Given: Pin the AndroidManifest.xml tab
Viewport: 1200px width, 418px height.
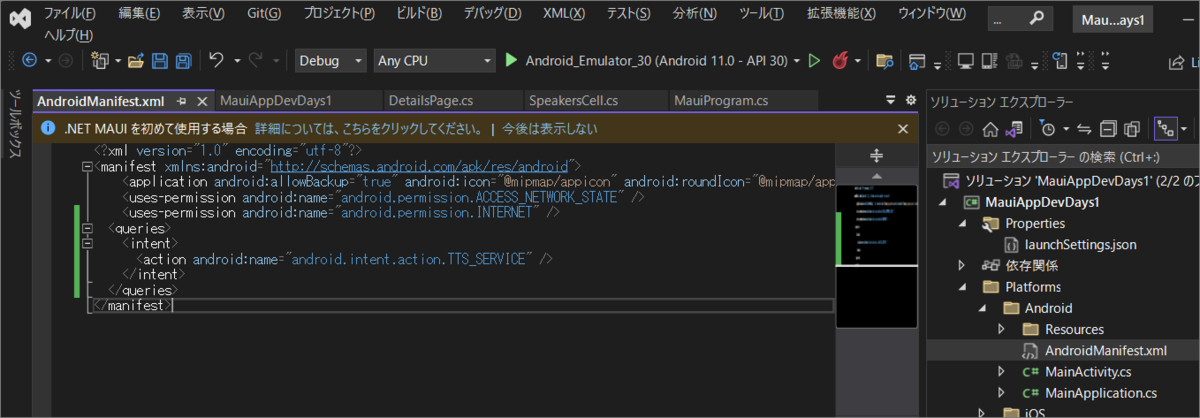Looking at the screenshot, I should pos(182,101).
